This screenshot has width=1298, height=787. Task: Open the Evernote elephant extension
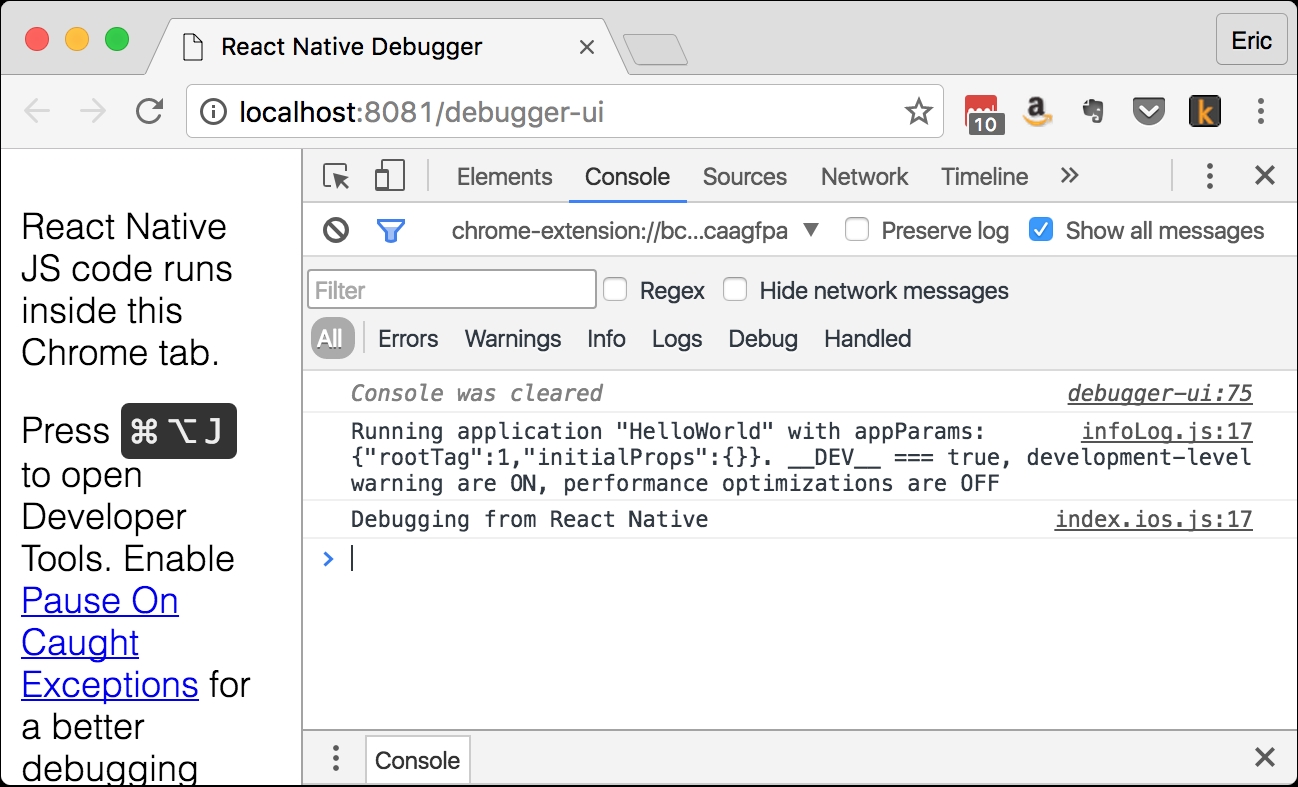point(1093,111)
